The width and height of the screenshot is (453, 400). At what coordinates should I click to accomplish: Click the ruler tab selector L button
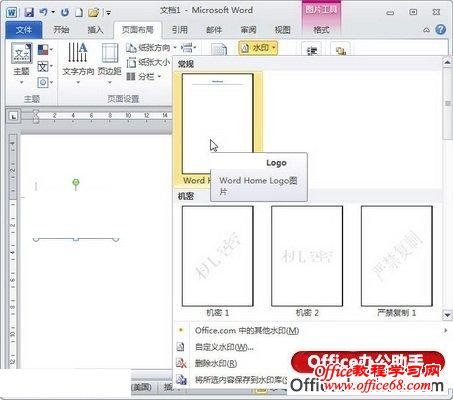tap(13, 116)
